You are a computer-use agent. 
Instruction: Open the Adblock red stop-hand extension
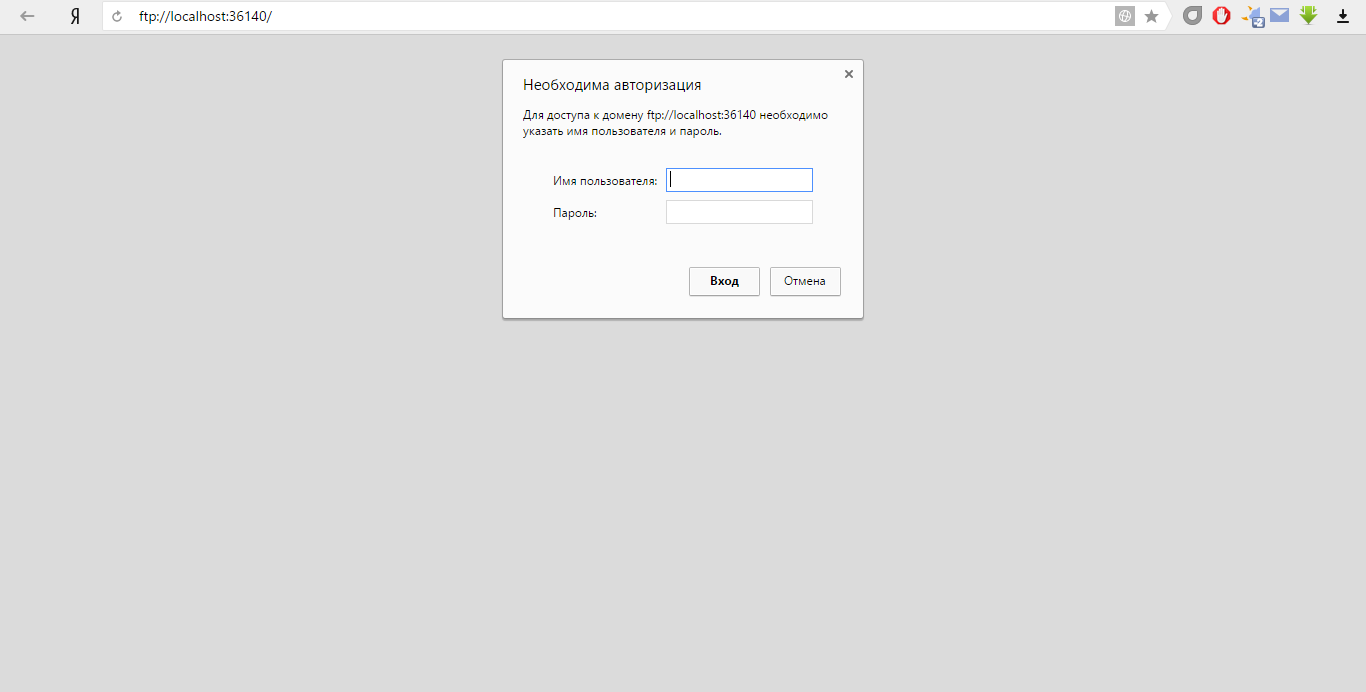click(x=1221, y=16)
